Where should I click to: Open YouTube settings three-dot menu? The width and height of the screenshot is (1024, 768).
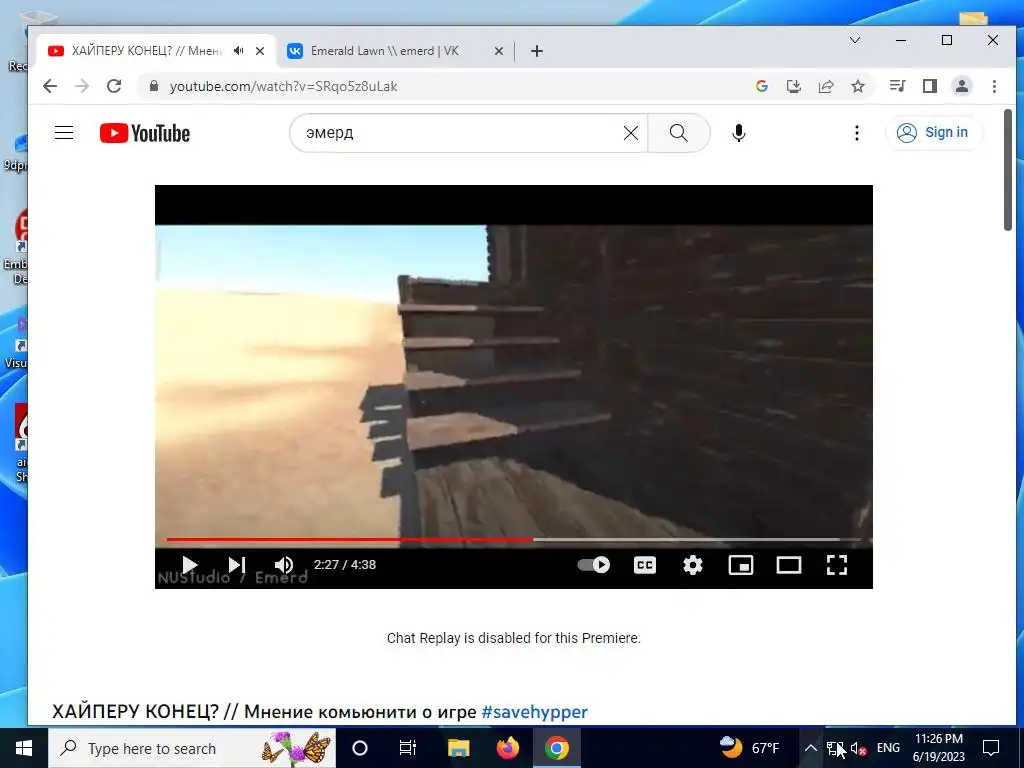(x=857, y=133)
